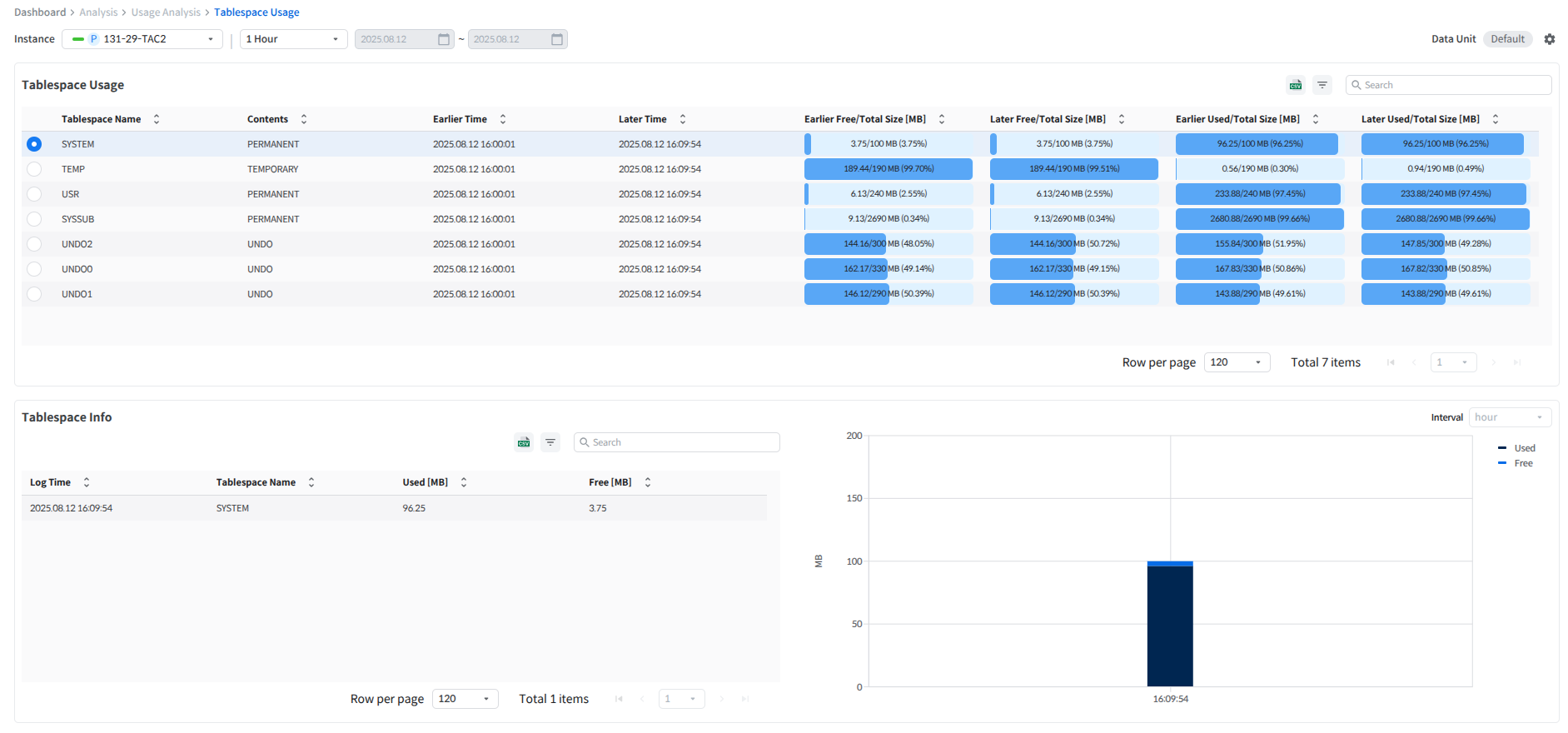1568x733 pixels.
Task: Sort by Tablespace Name in usage table
Action: pos(157,119)
